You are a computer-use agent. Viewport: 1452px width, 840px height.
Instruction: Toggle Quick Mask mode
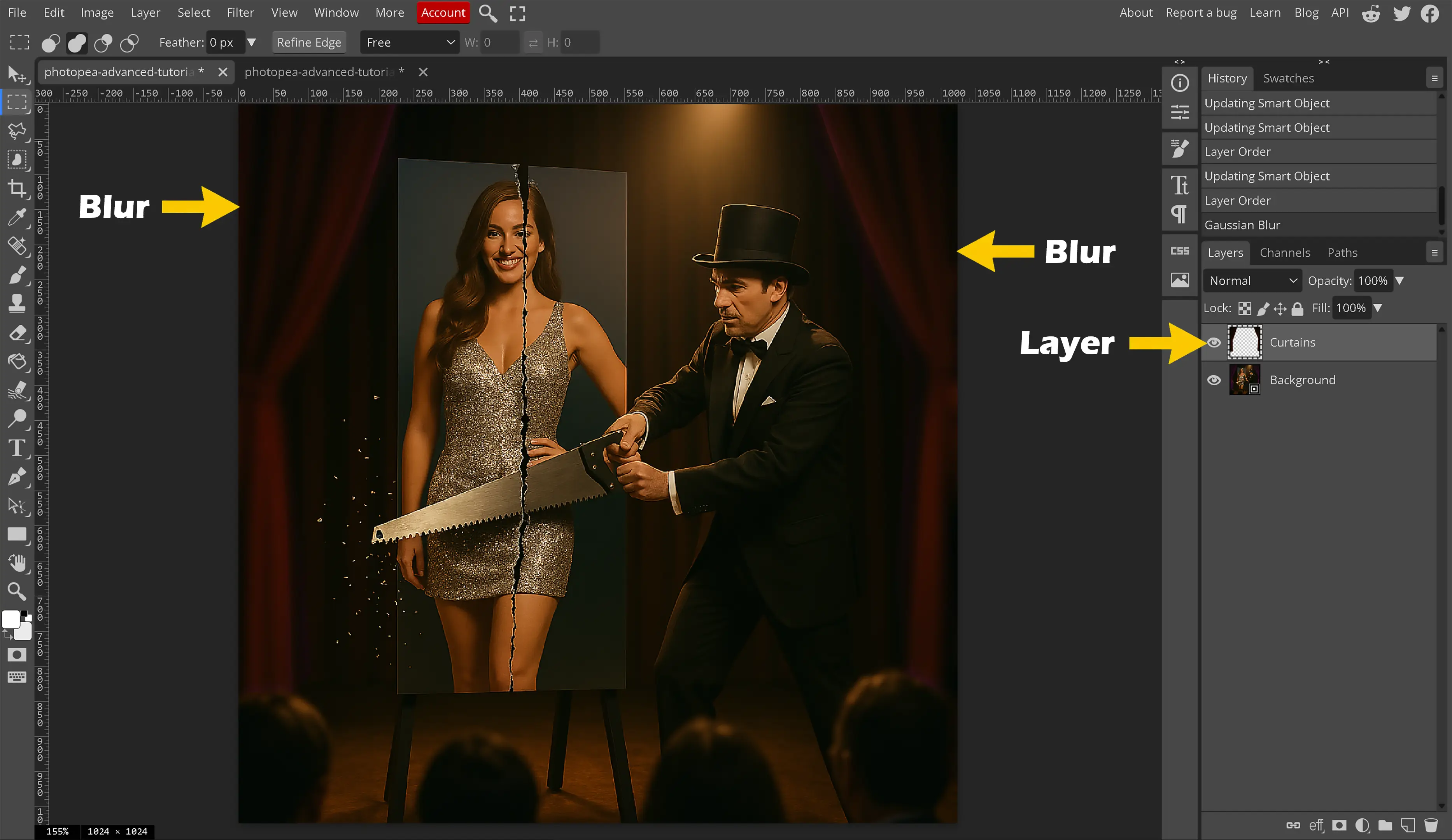coord(17,654)
